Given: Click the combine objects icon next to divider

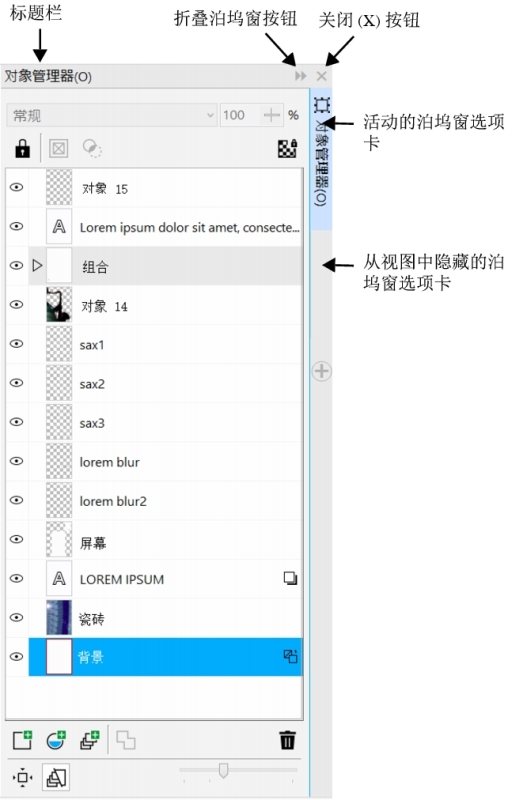Looking at the screenshot, I should click(x=126, y=740).
